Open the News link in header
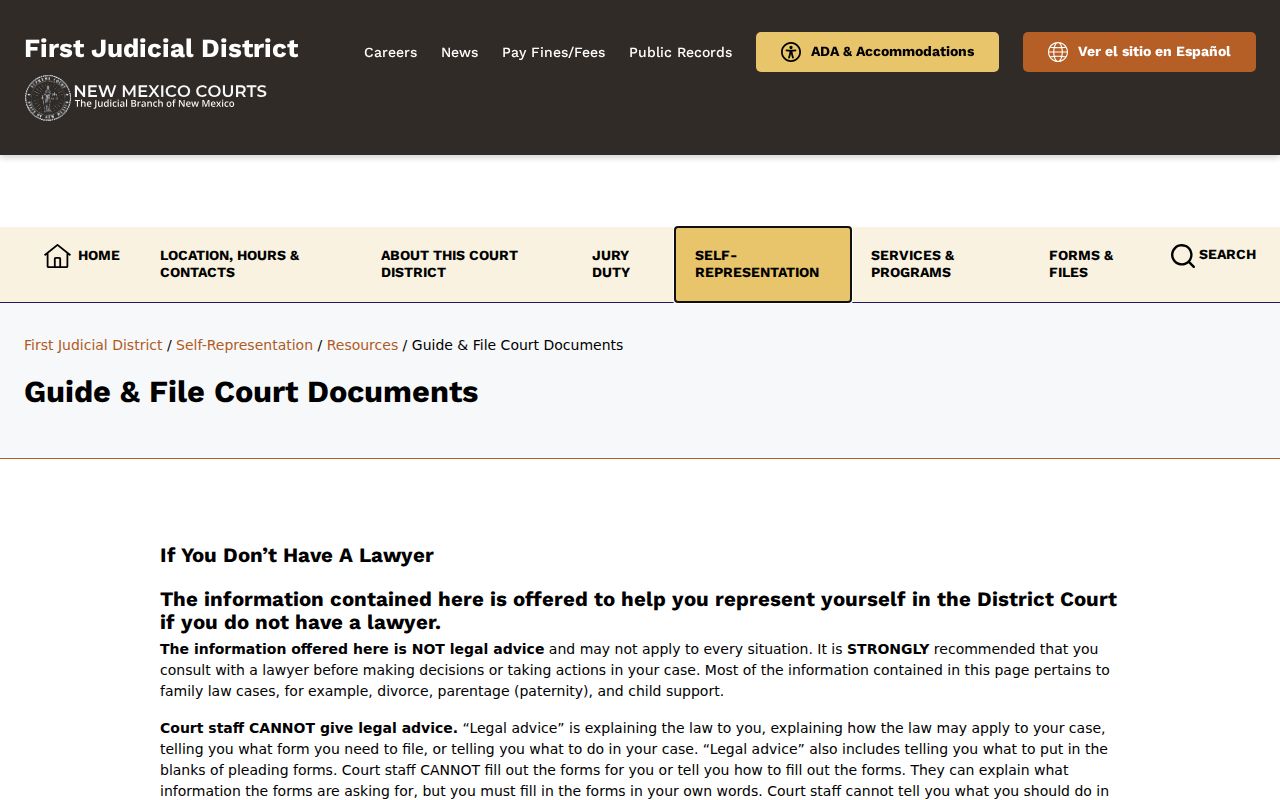The image size is (1280, 800). click(x=459, y=52)
